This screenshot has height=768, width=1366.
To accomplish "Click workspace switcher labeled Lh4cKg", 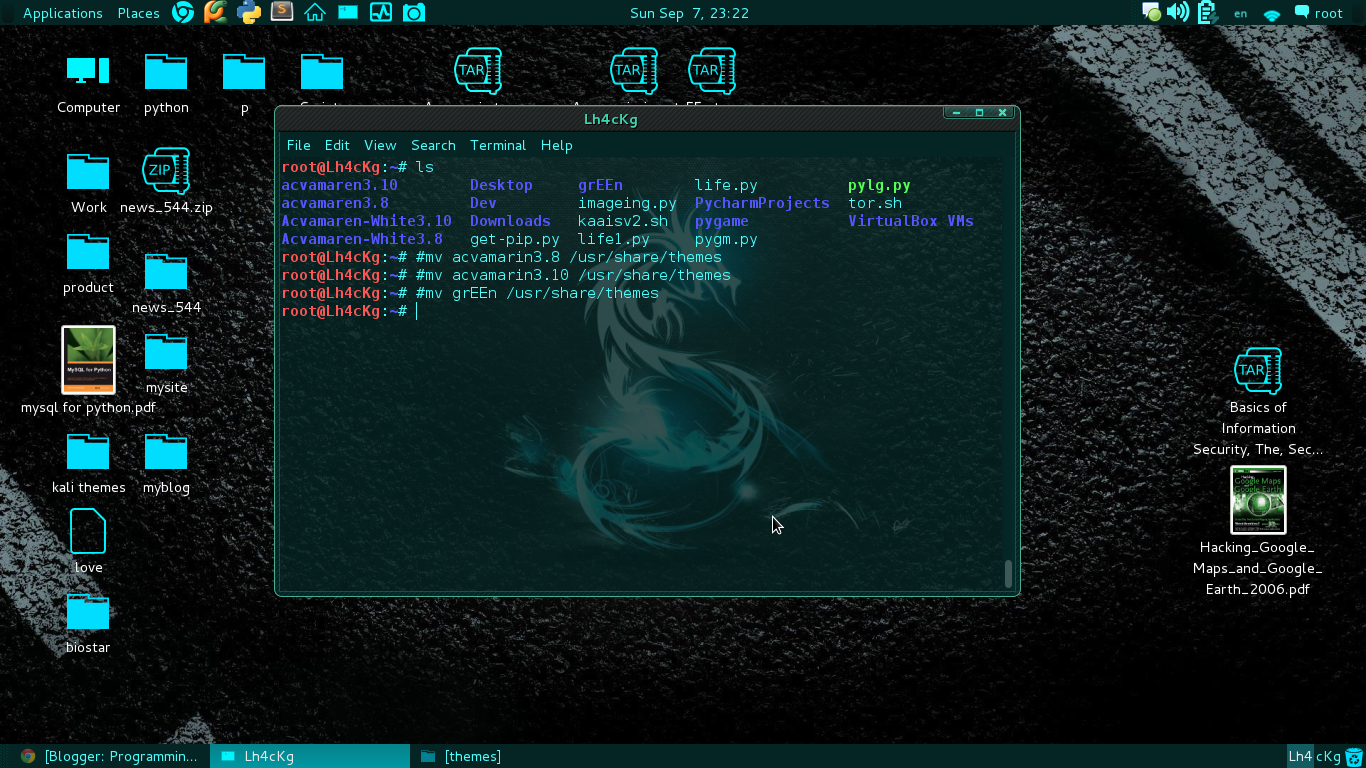I will click(1314, 756).
